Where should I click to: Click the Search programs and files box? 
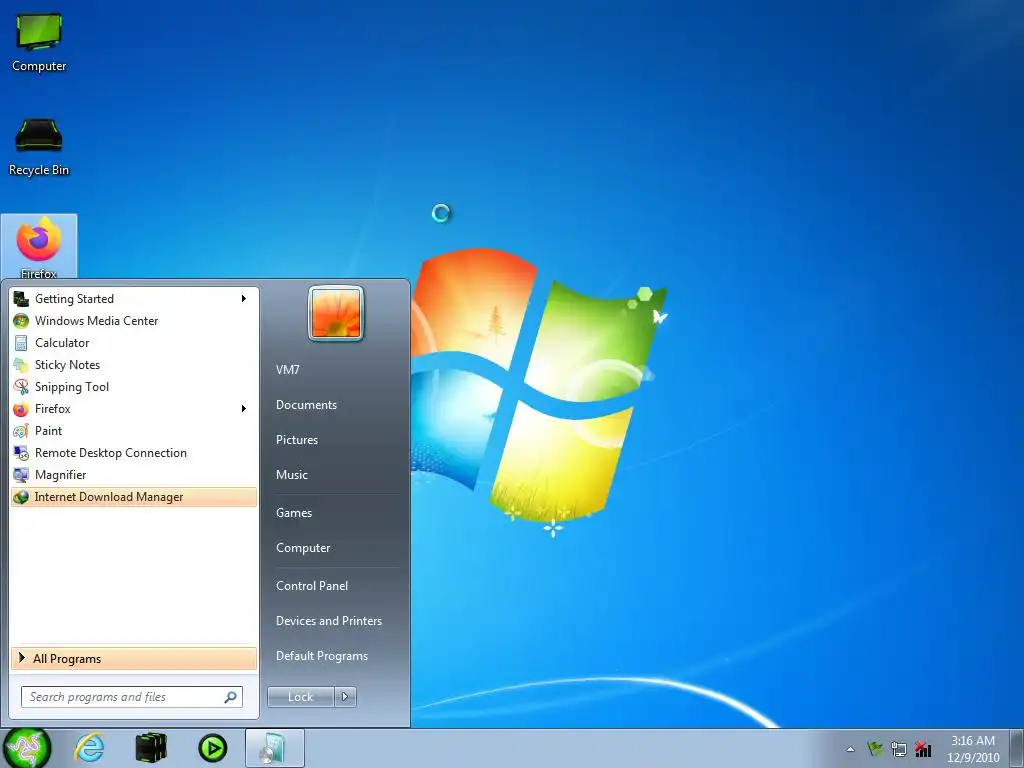coord(131,697)
